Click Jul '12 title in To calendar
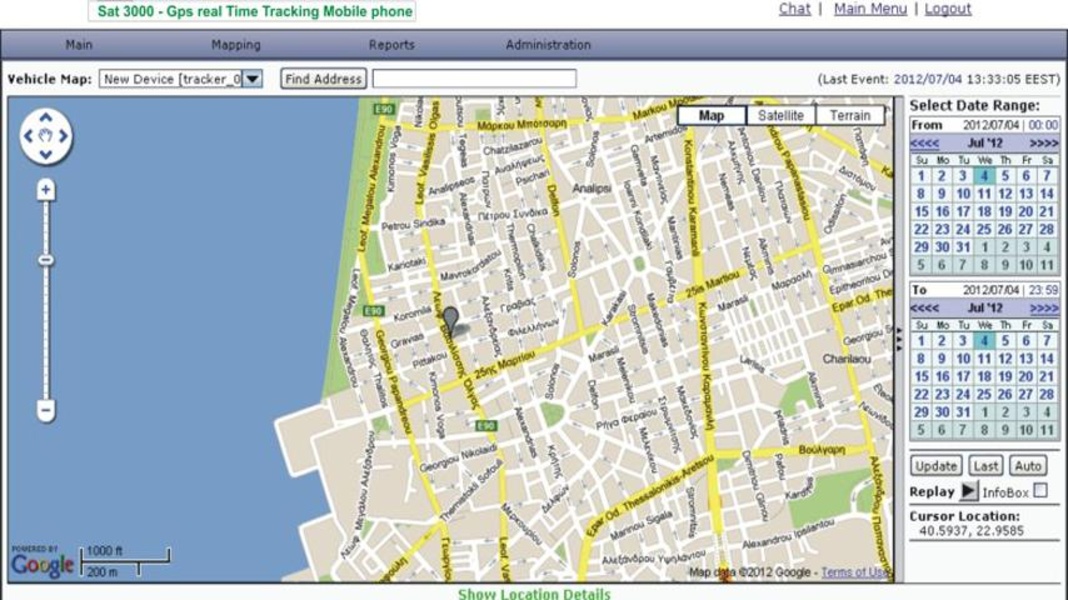1068x600 pixels. (985, 309)
